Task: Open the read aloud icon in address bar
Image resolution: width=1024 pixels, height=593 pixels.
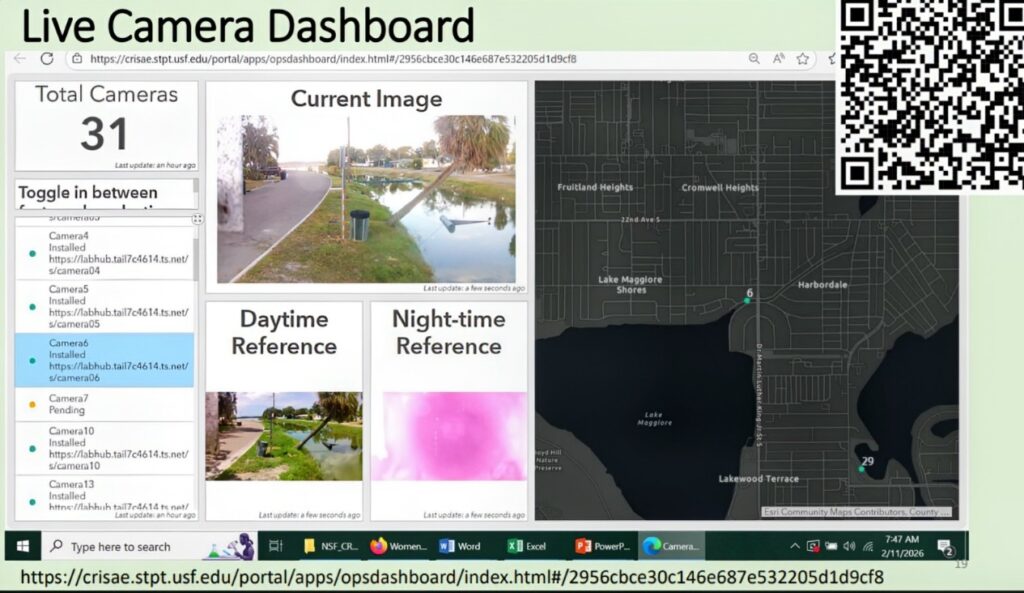Action: pyautogui.click(x=778, y=59)
